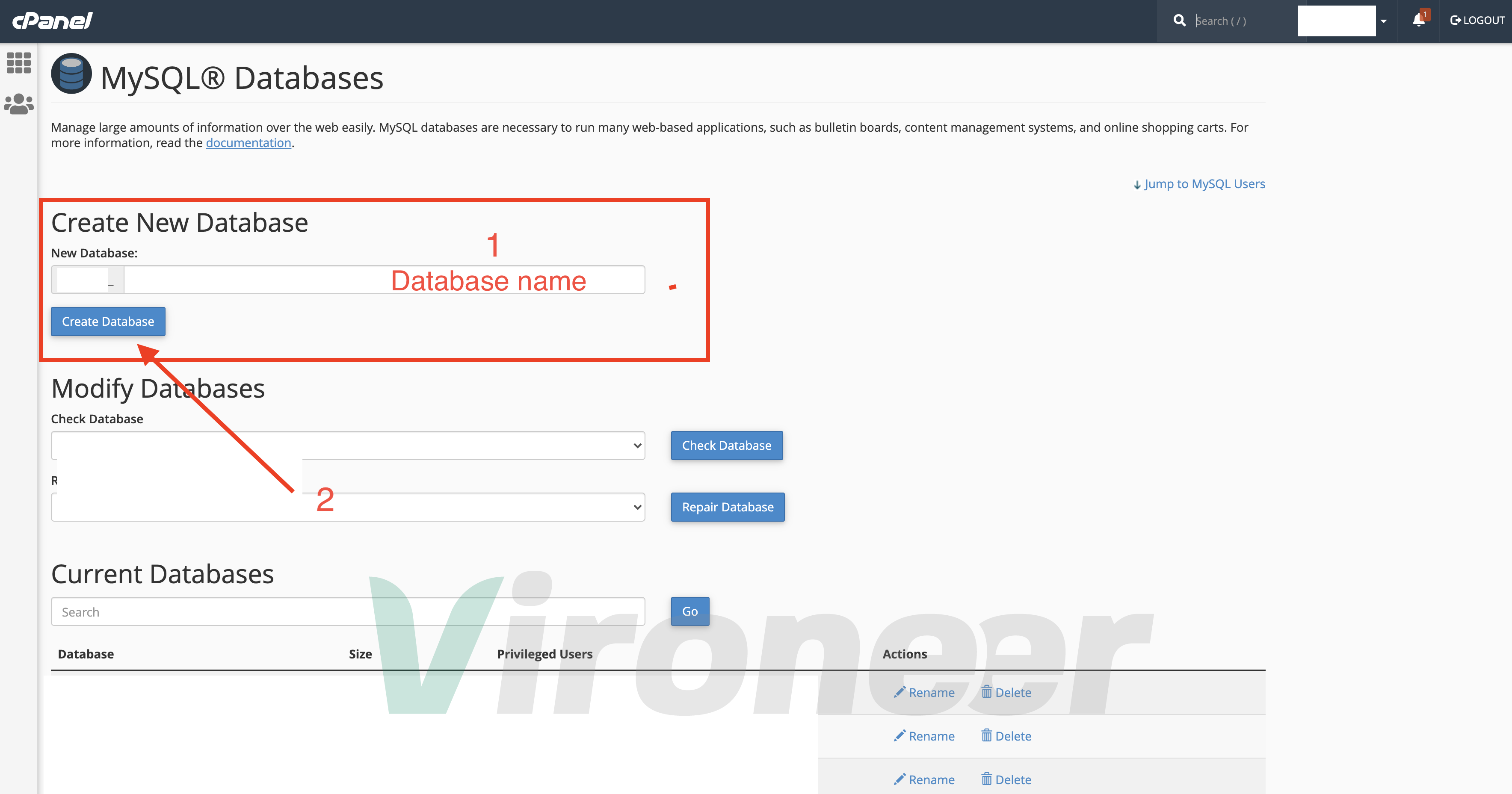Click the Create Database button
The image size is (1512, 794).
click(108, 322)
